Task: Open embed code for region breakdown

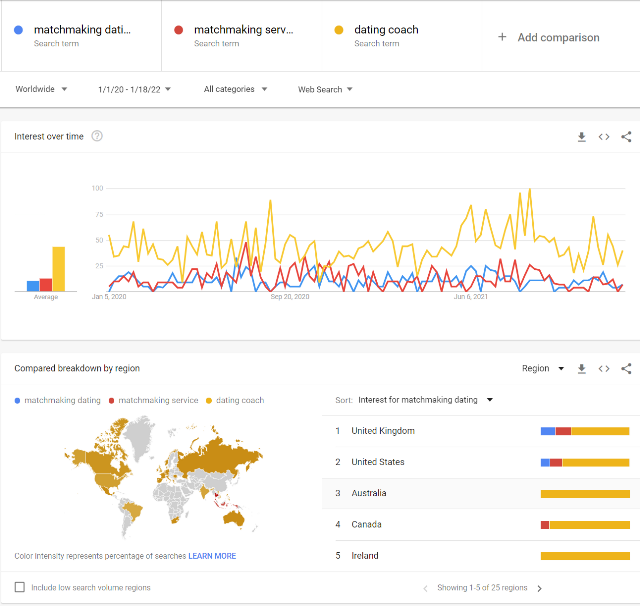Action: (604, 368)
